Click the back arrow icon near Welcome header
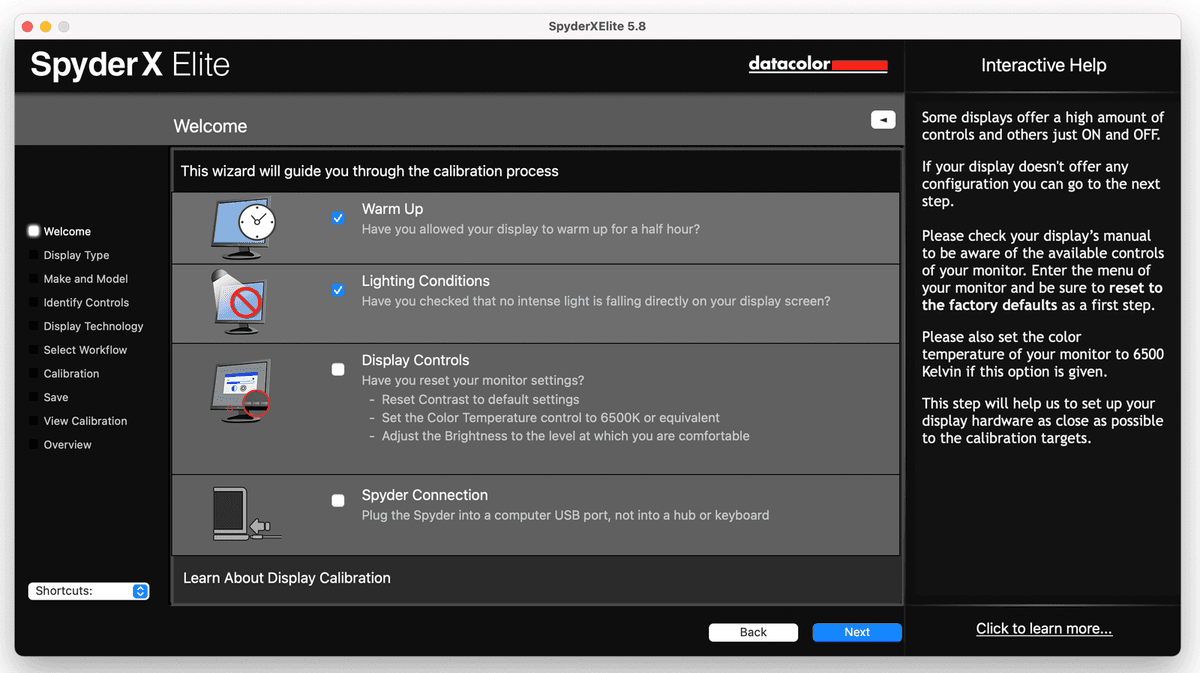Viewport: 1200px width, 673px height. pyautogui.click(x=883, y=119)
